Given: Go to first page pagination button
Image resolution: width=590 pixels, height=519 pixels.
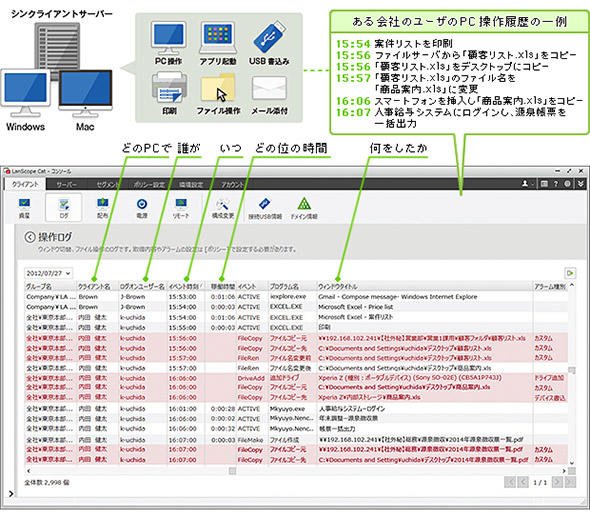Looking at the screenshot, I should [510, 482].
